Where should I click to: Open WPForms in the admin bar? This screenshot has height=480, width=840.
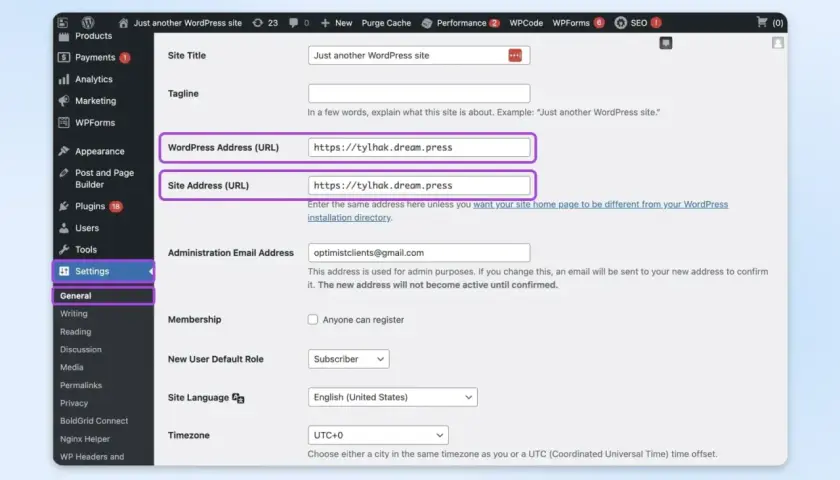pos(571,23)
